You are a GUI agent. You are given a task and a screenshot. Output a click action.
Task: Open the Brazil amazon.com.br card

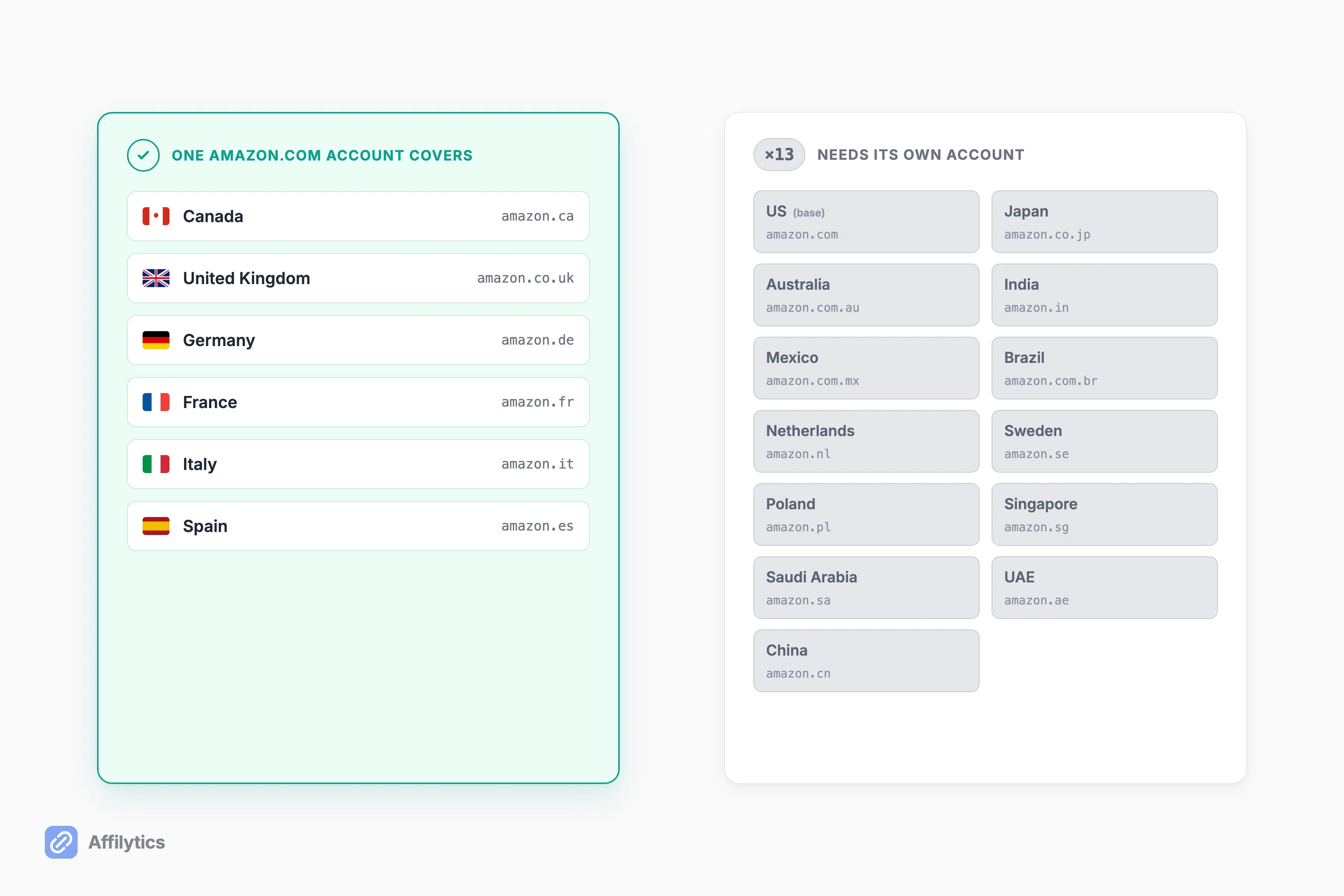(1105, 368)
